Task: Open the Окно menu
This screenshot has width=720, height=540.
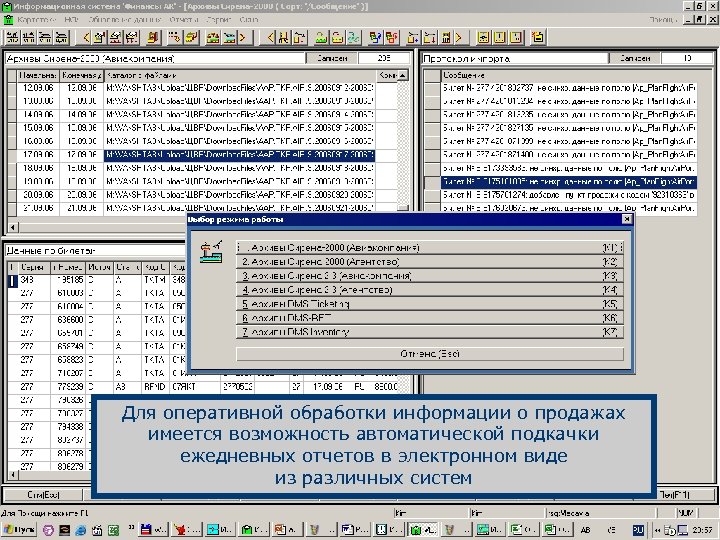Action: coord(248,20)
